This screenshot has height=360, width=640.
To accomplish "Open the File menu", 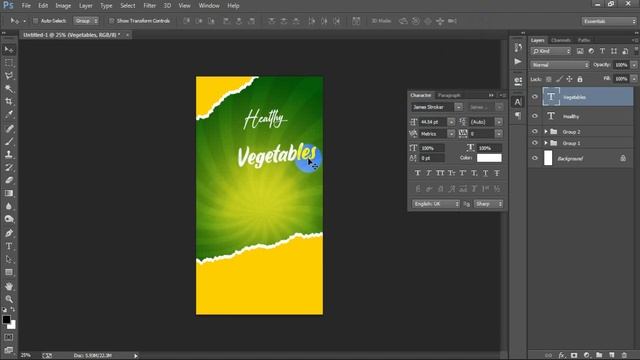I will [26, 6].
